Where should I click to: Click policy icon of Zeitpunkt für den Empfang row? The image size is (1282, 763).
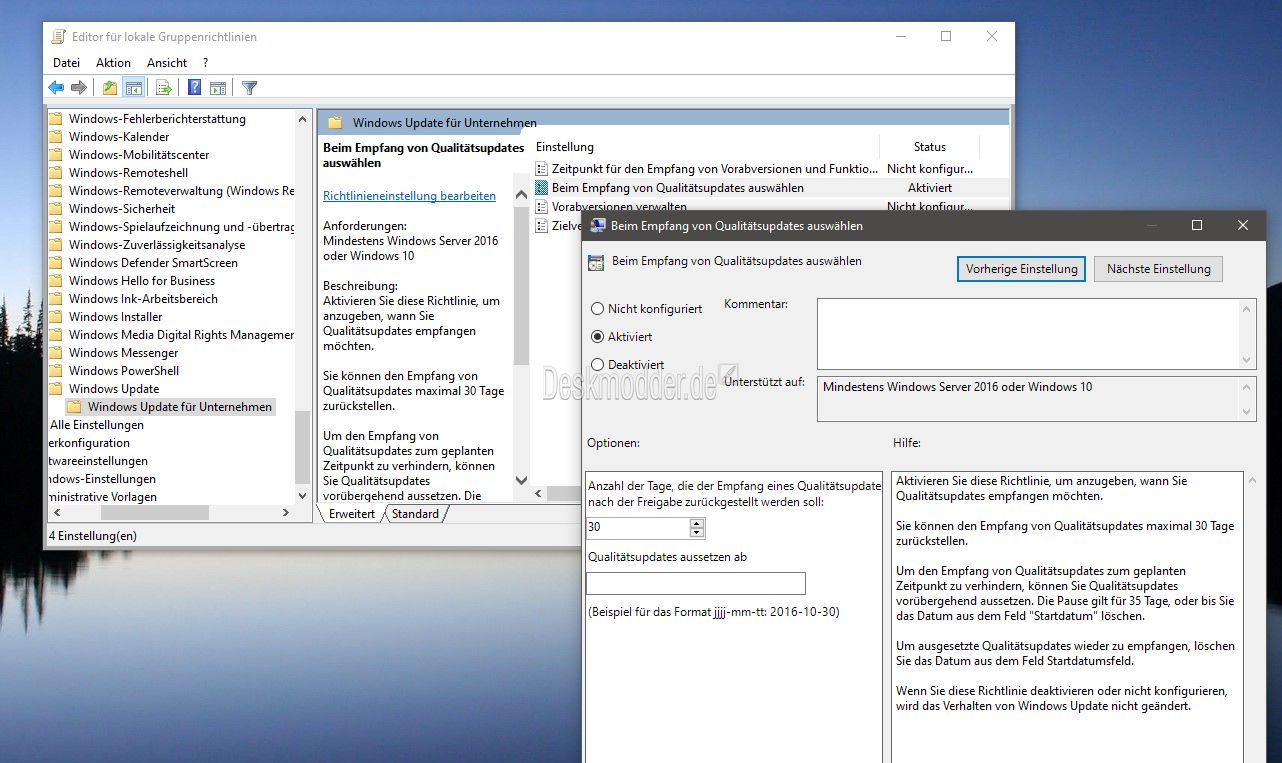pos(542,169)
